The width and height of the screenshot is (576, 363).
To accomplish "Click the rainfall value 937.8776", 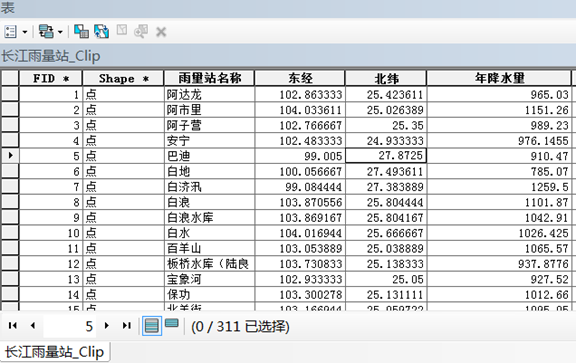I will tap(543, 264).
